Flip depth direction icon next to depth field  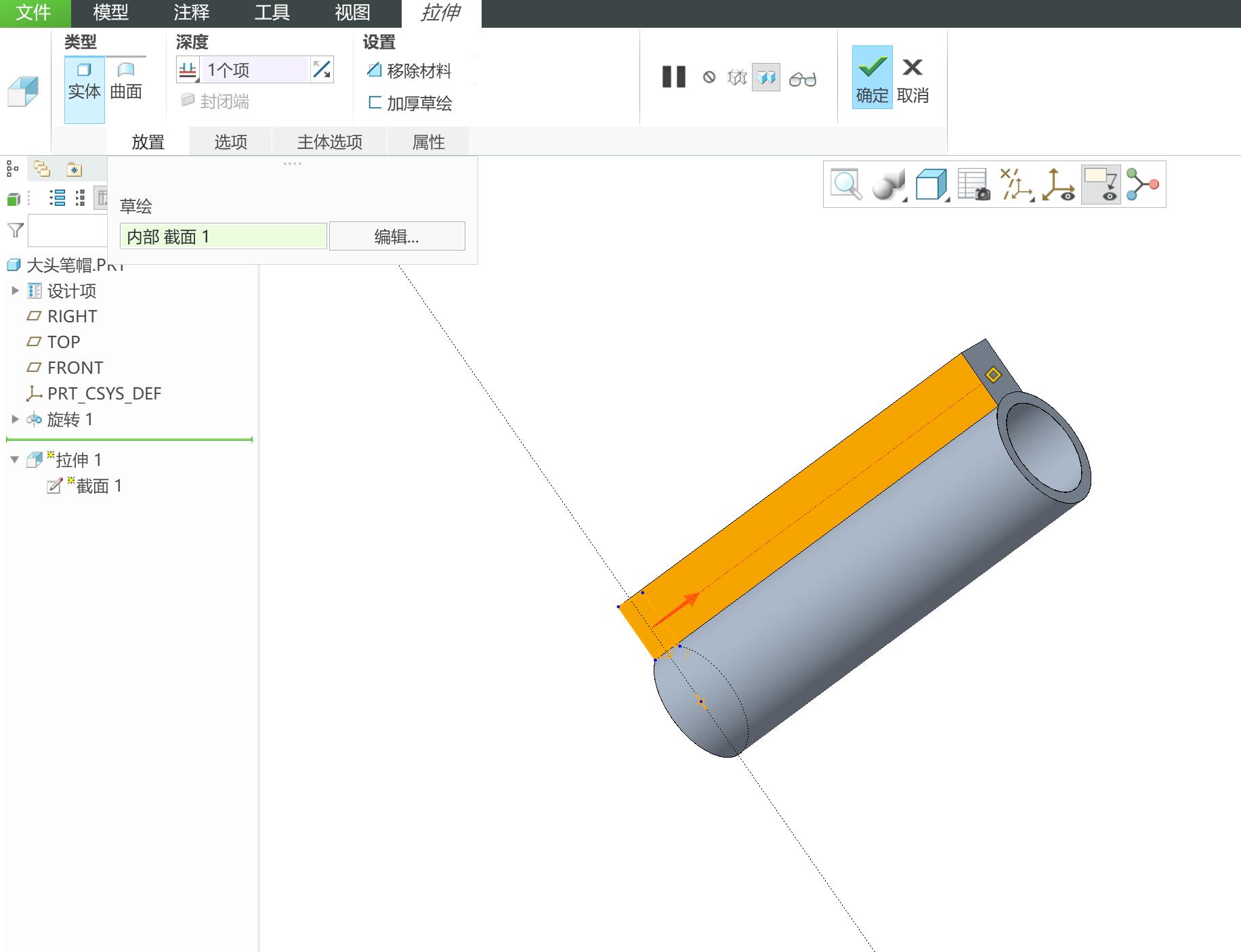(322, 69)
